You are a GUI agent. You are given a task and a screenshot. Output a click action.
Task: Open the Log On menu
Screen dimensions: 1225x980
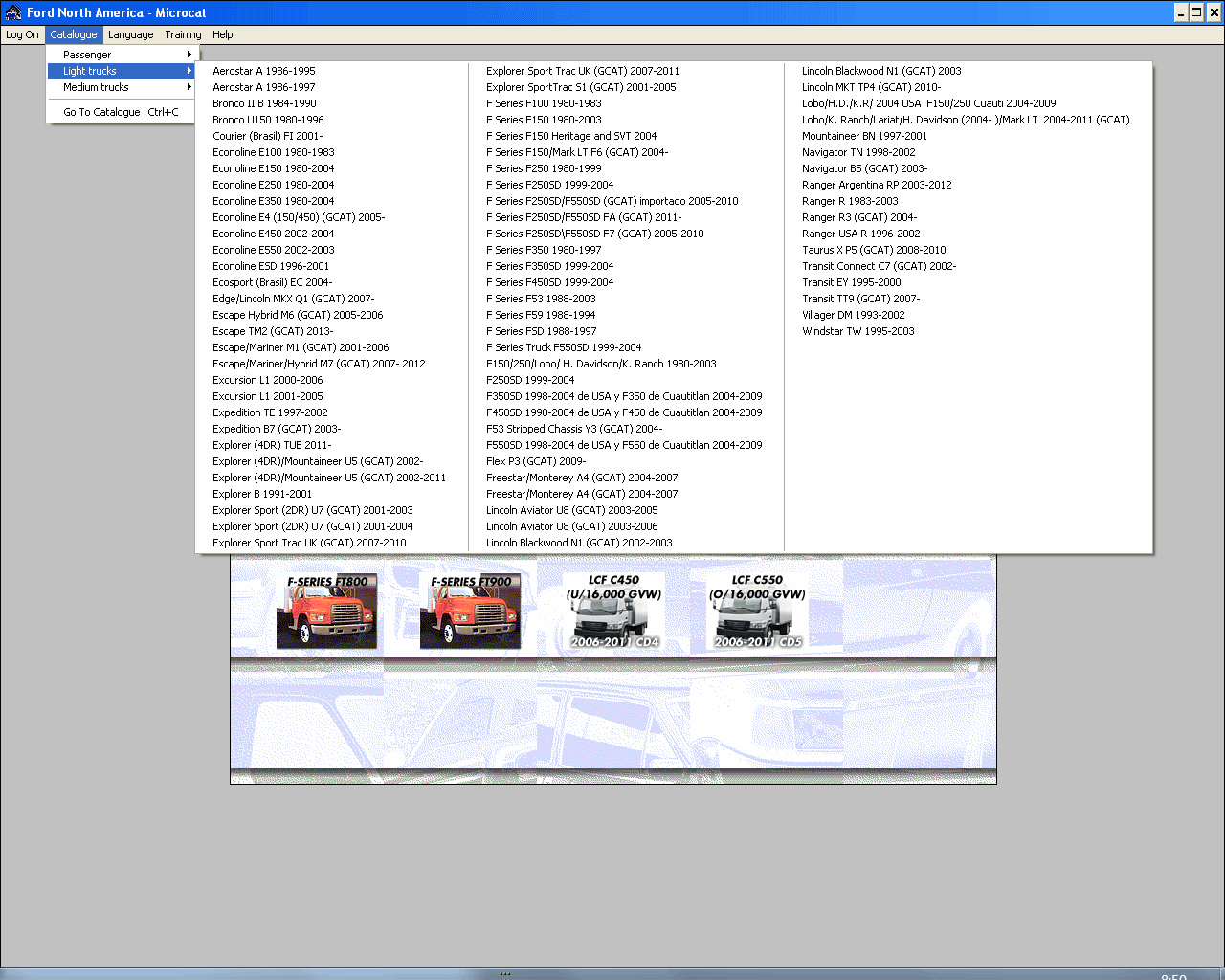[21, 34]
